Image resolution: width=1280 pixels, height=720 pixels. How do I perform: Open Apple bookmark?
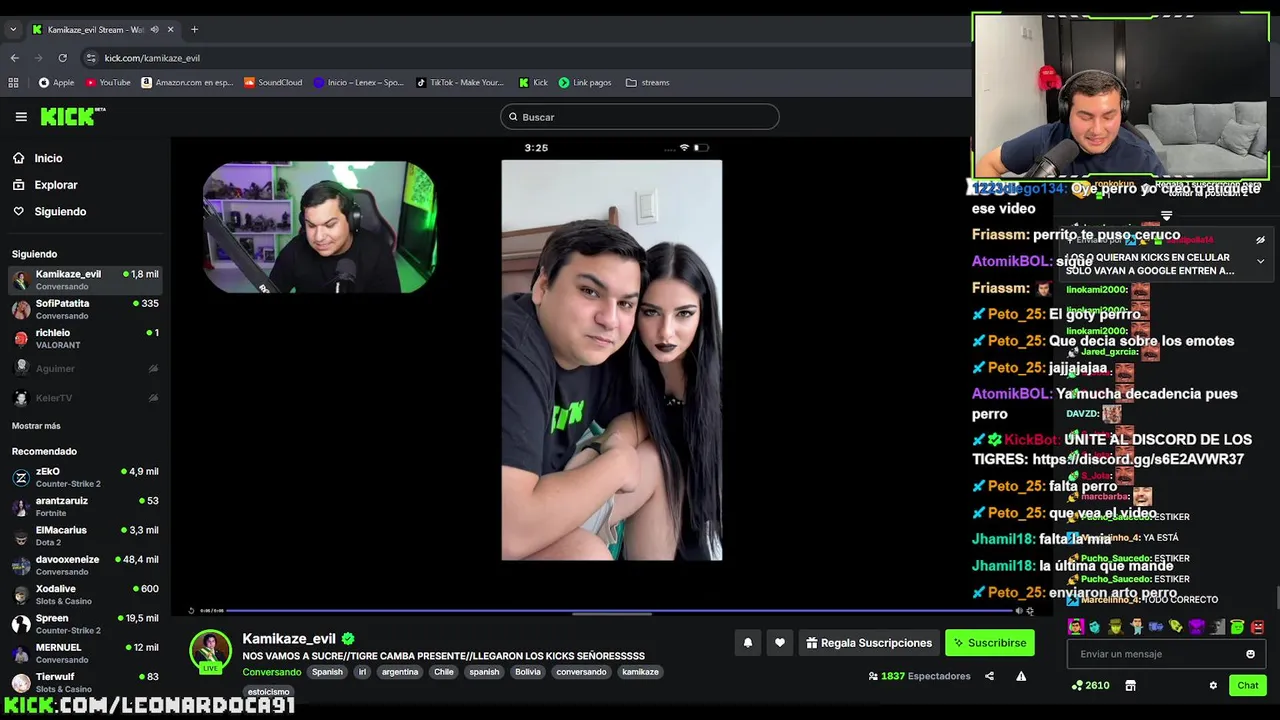click(x=57, y=83)
